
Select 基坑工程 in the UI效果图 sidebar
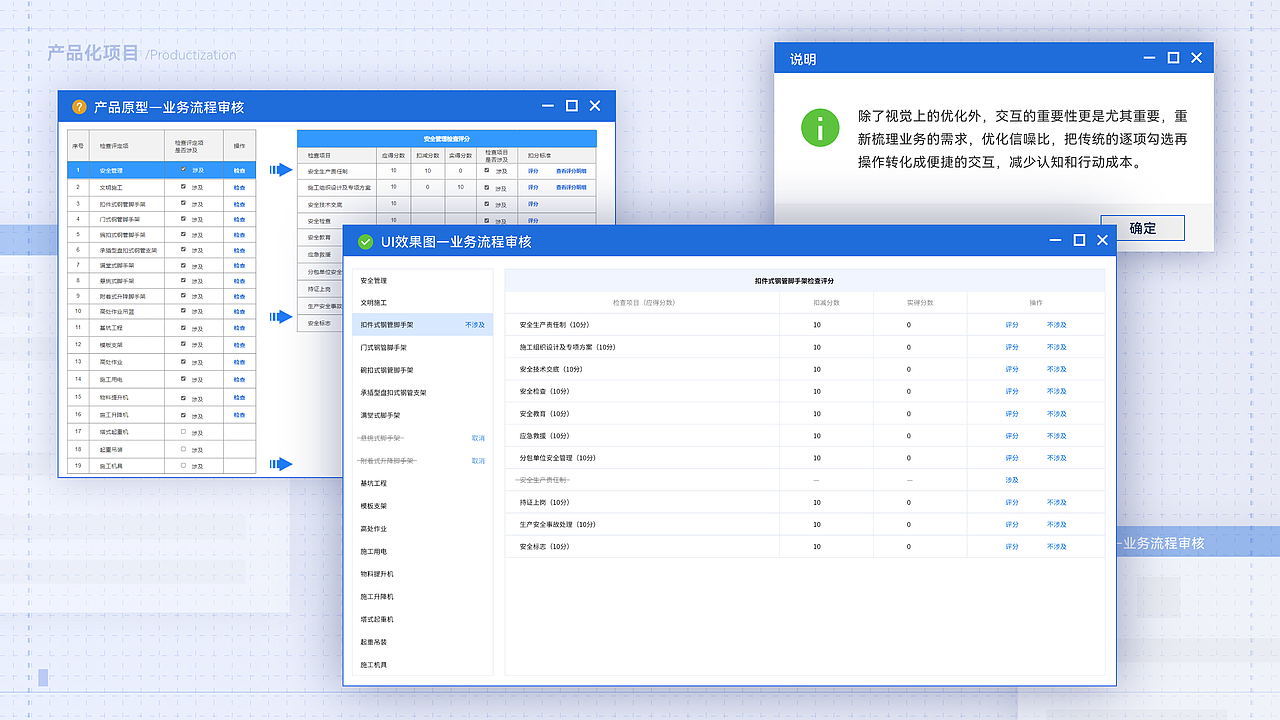[373, 483]
